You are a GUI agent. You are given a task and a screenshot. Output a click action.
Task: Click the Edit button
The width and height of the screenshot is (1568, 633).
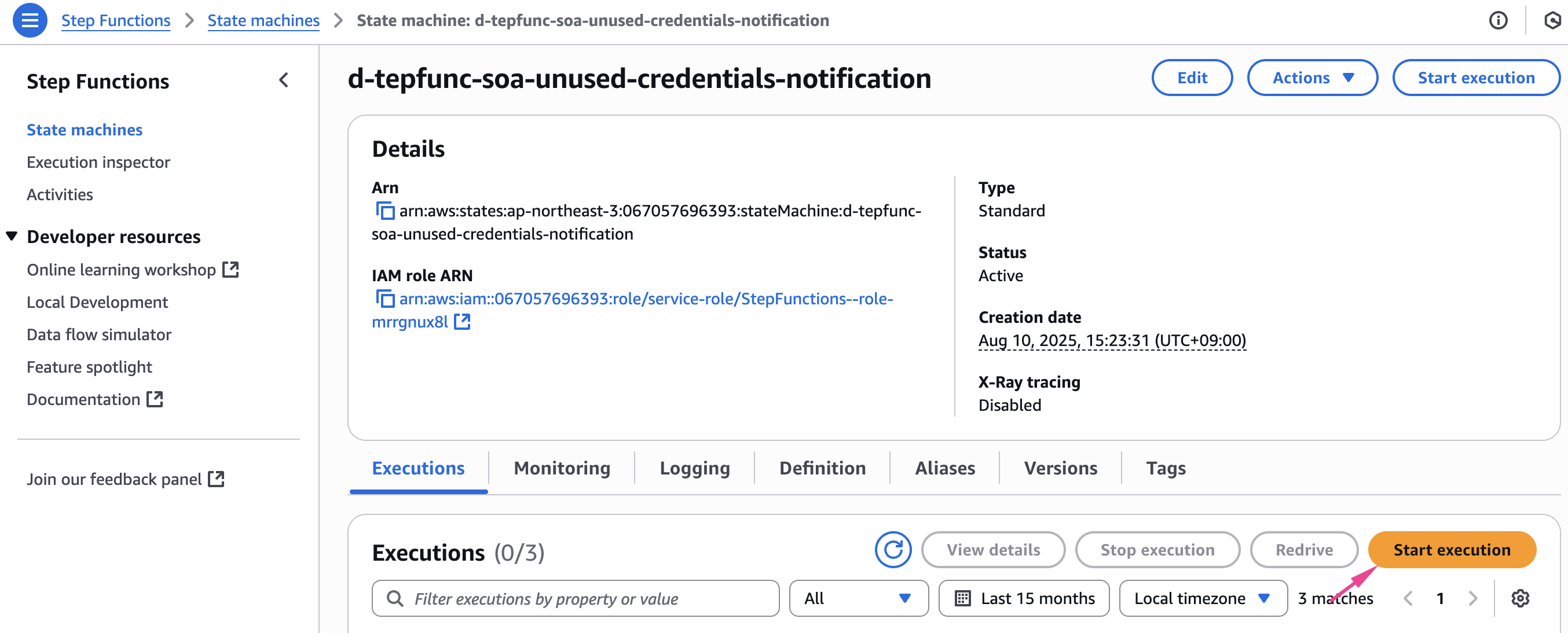(1191, 78)
